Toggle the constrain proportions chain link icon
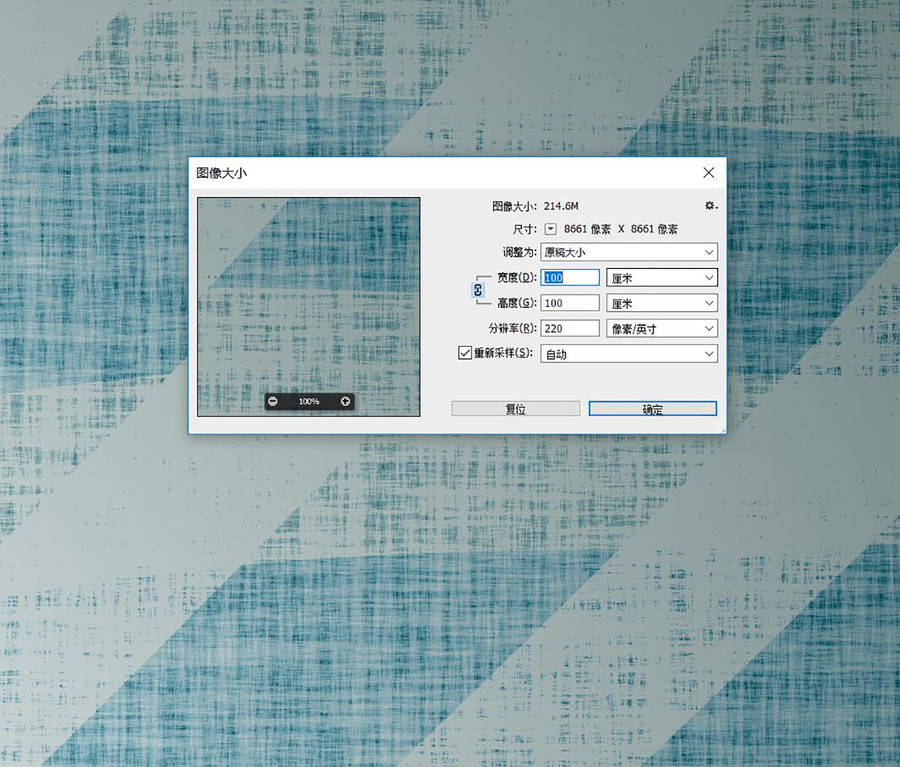Image resolution: width=900 pixels, height=767 pixels. 478,290
